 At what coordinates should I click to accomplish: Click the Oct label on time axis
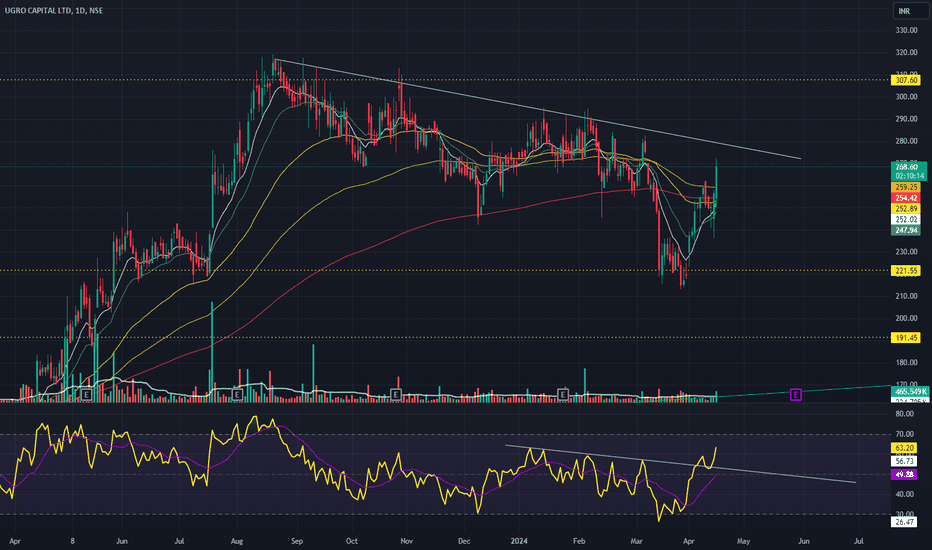[x=352, y=541]
